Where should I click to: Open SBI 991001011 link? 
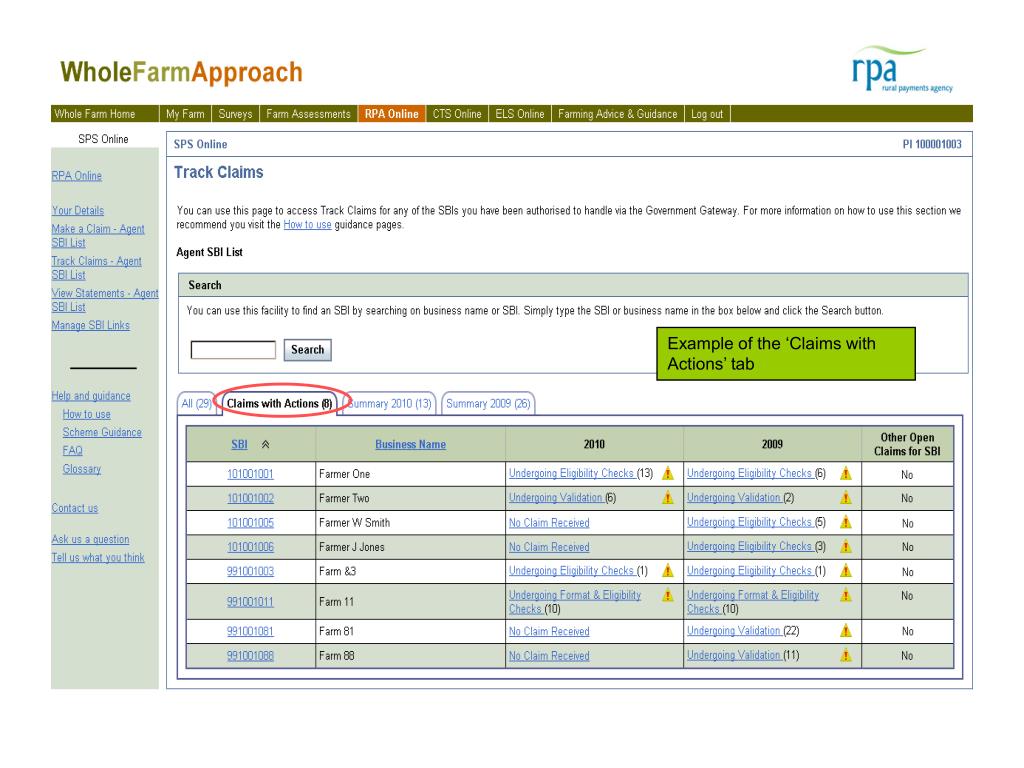250,602
